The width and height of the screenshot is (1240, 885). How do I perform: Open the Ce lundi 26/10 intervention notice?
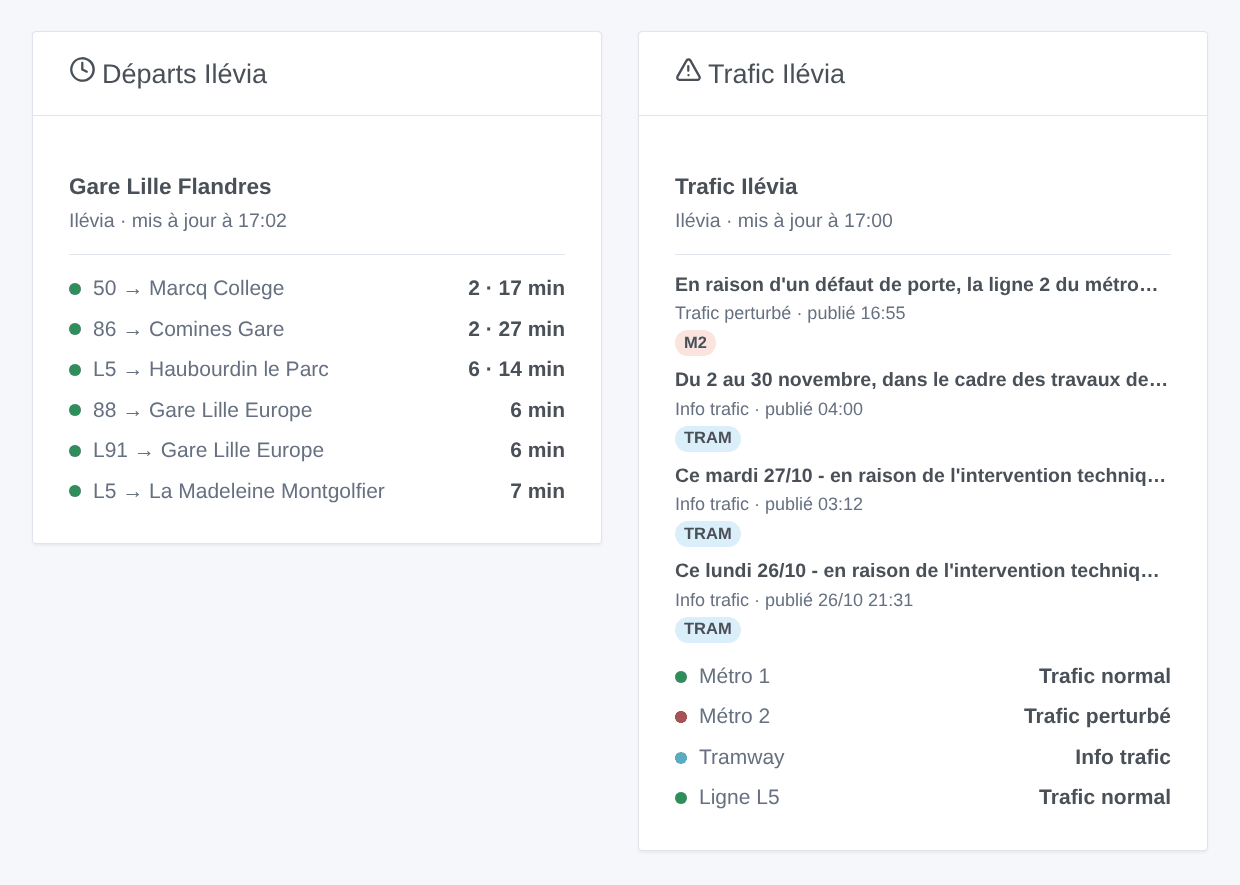pyautogui.click(x=917, y=571)
